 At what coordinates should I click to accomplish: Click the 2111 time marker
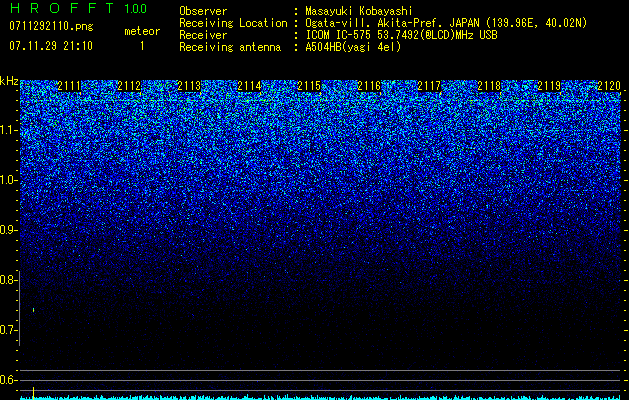click(69, 86)
